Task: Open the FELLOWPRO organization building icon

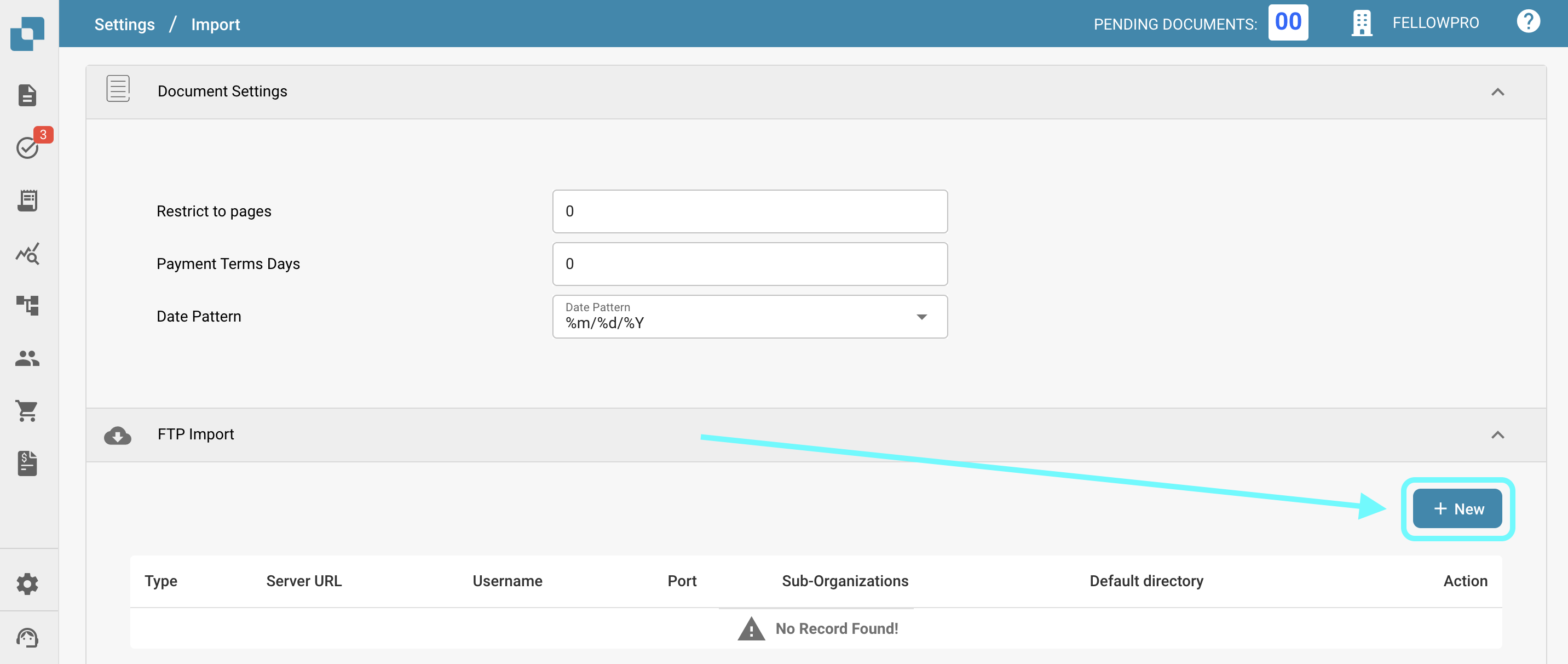Action: point(1362,22)
